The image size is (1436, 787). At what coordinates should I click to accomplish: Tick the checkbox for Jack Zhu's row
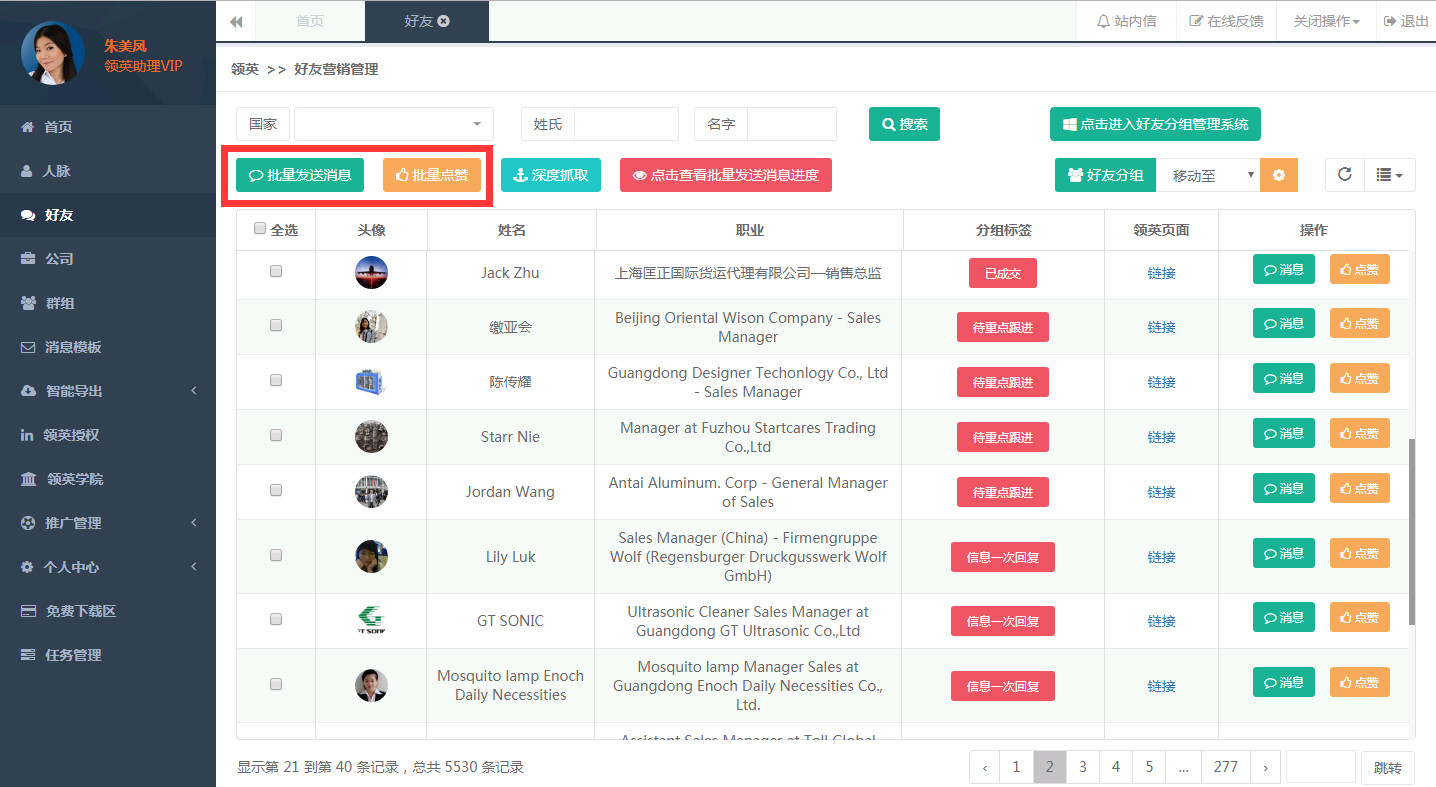(x=276, y=271)
